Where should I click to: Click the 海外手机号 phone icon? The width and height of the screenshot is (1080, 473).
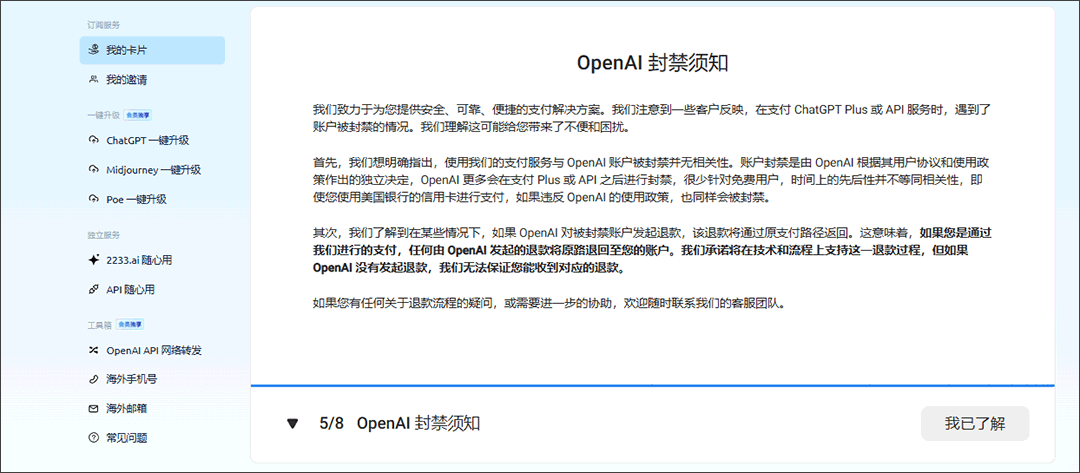94,379
